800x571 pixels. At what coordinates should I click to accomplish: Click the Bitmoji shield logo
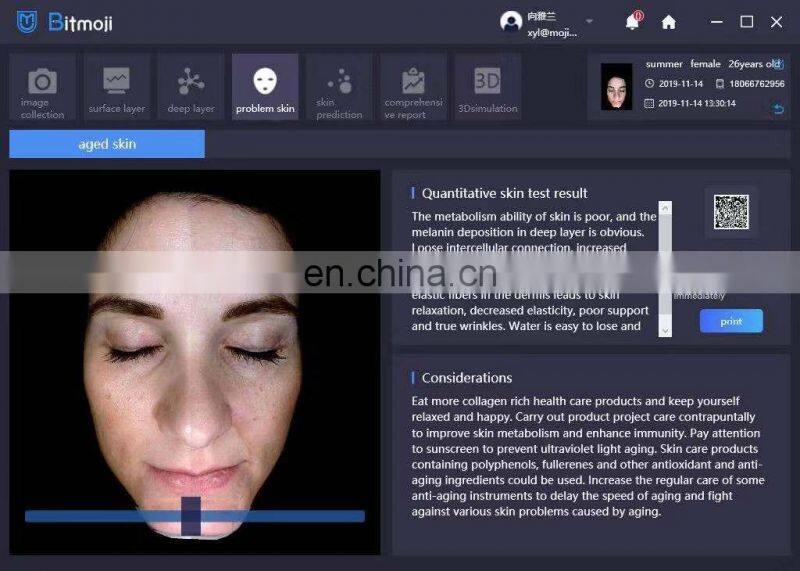click(27, 22)
